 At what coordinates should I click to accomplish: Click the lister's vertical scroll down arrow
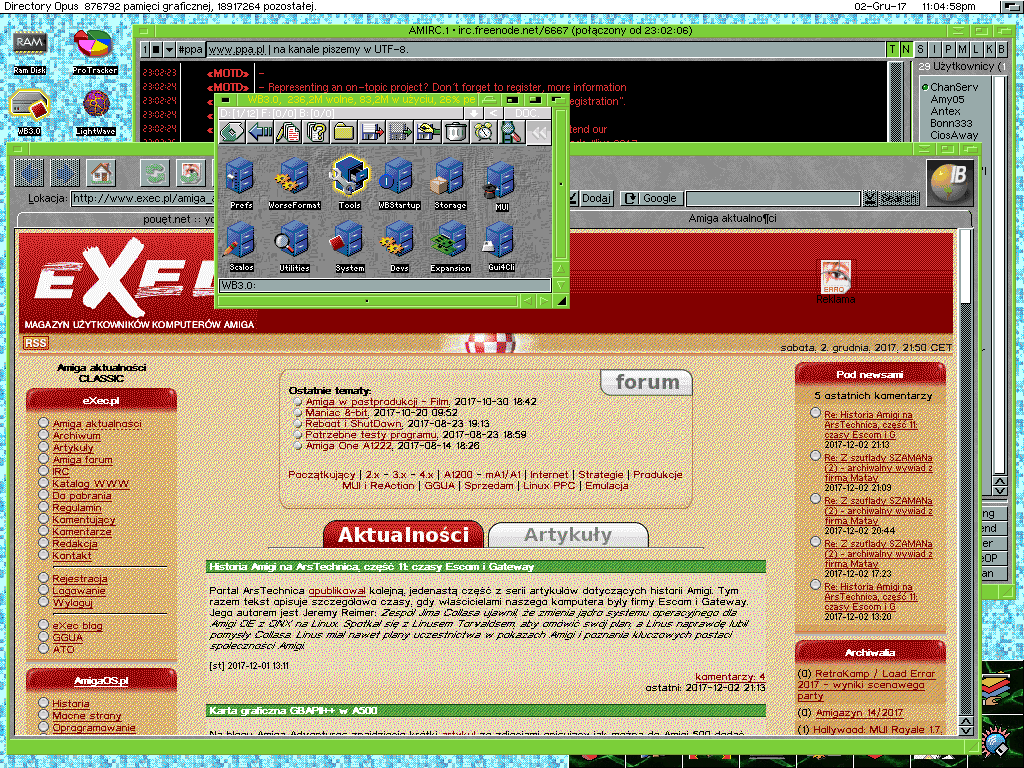coord(560,285)
